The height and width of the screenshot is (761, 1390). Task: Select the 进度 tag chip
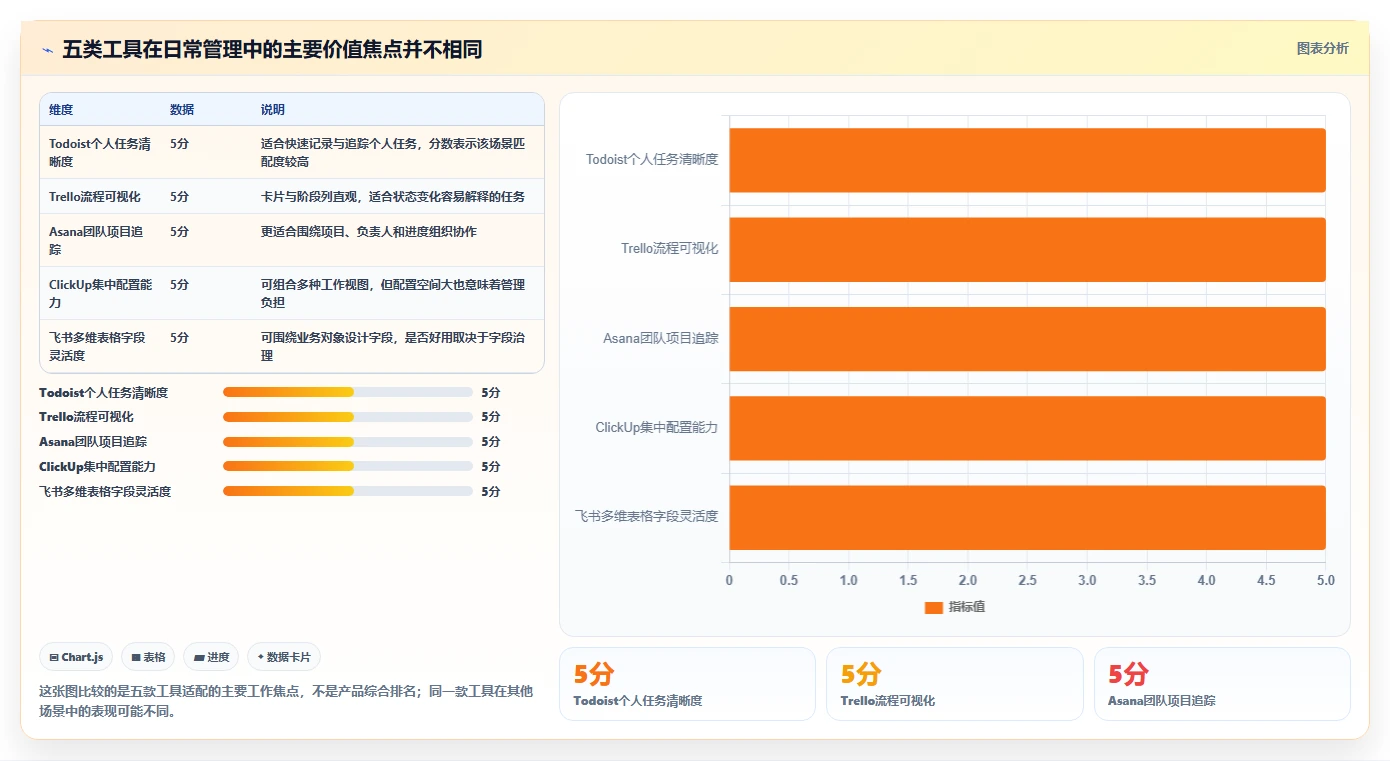pos(211,657)
